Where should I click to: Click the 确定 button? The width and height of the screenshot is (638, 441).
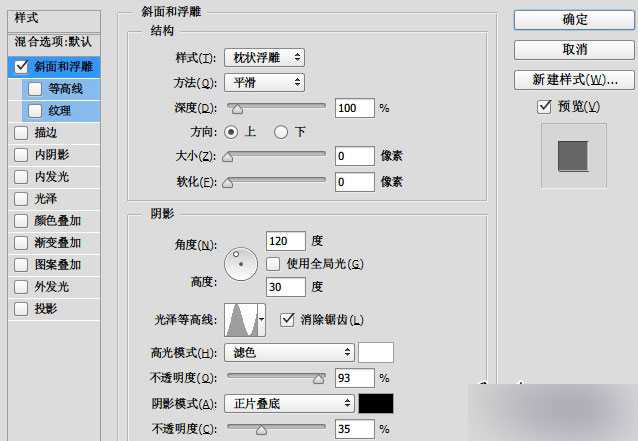(x=575, y=19)
